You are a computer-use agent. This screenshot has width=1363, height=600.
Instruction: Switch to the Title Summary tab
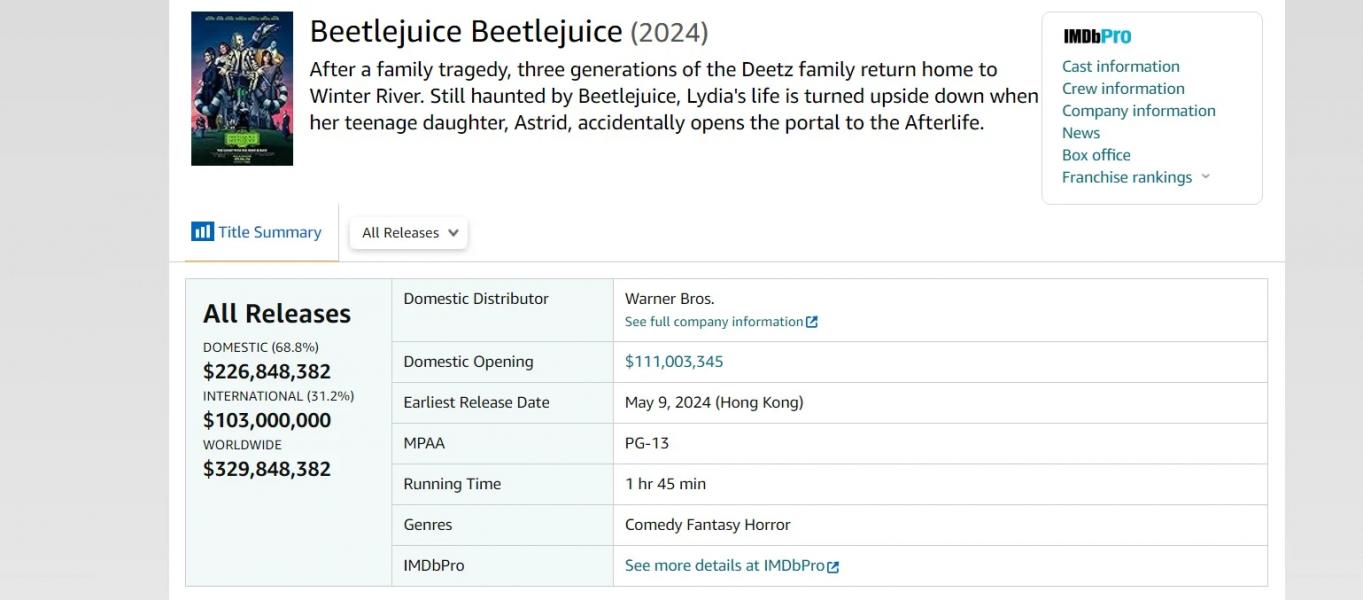(x=257, y=232)
